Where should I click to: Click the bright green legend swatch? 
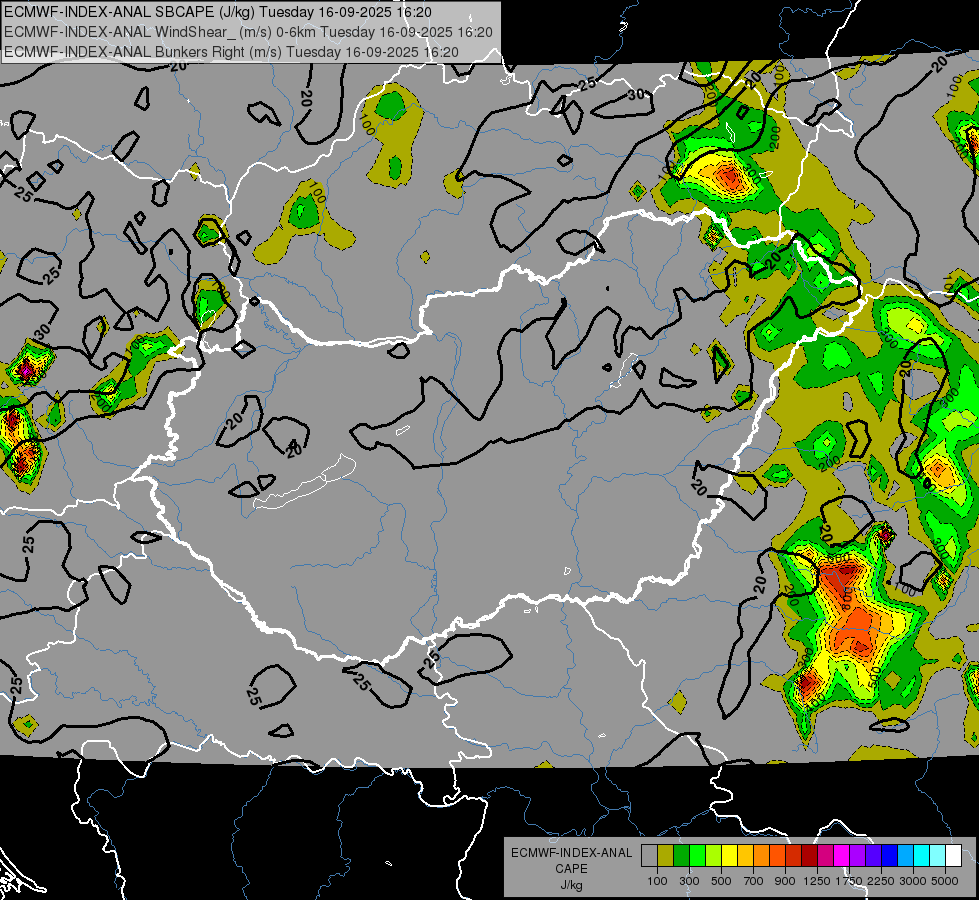click(x=697, y=856)
